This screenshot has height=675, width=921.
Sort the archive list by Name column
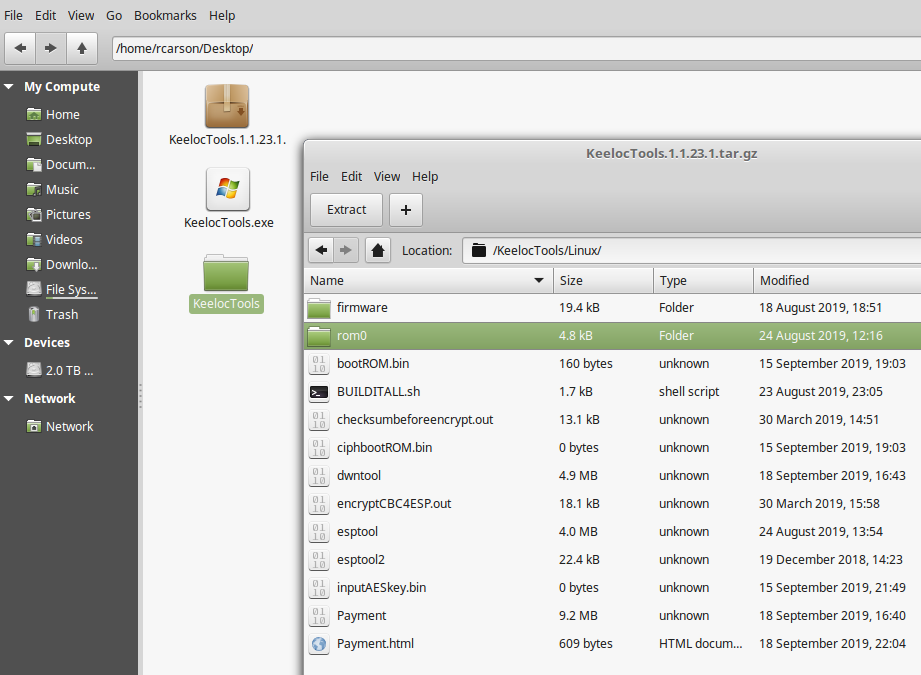[x=427, y=281]
